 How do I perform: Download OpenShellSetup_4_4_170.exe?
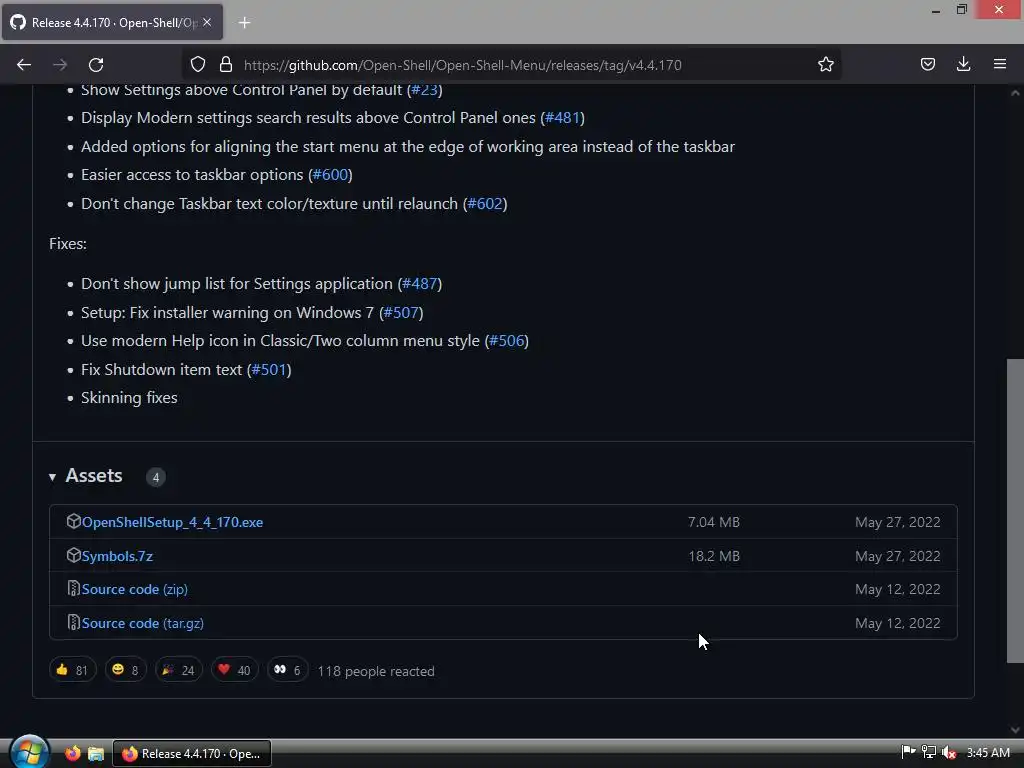172,522
